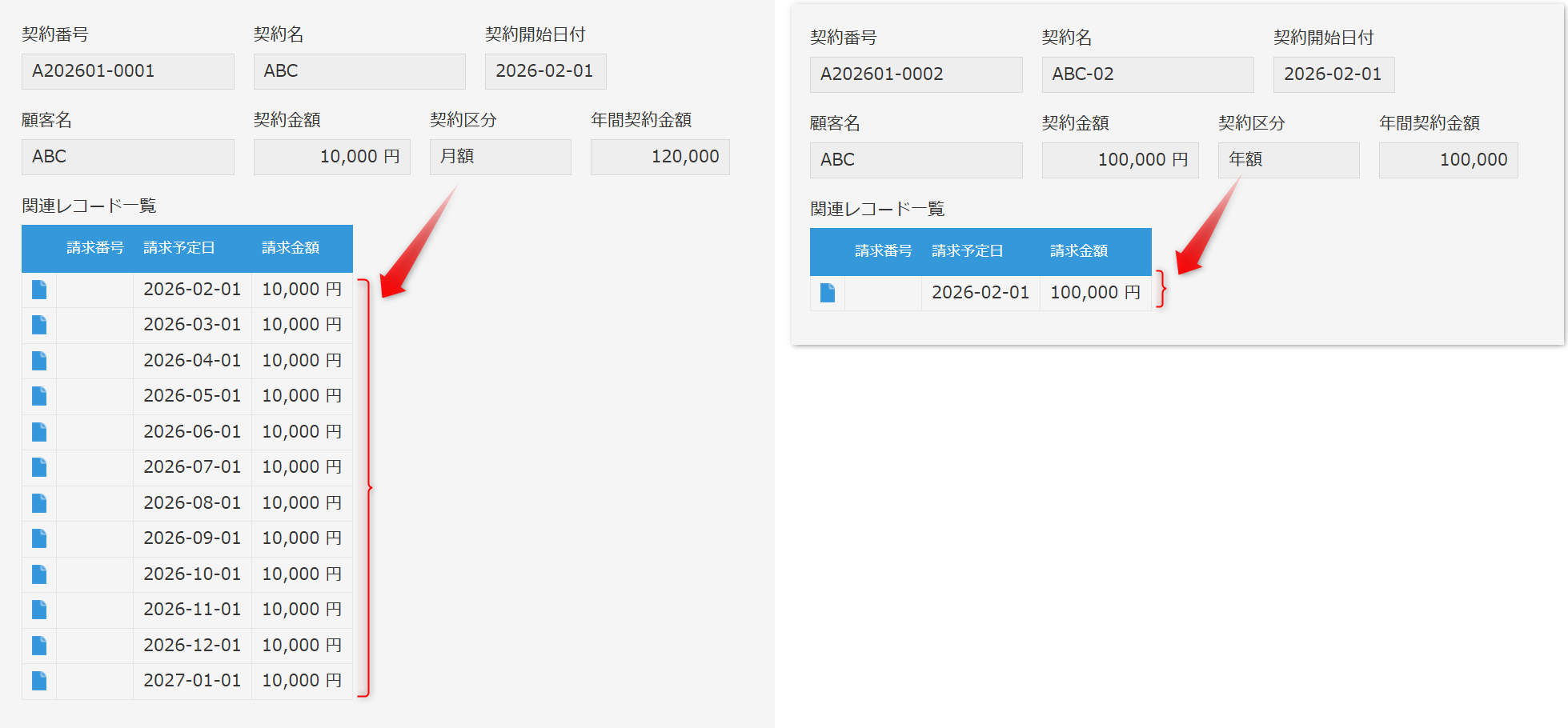The width and height of the screenshot is (1568, 728).
Task: Click contract number field A202601-0002
Action: tap(916, 74)
